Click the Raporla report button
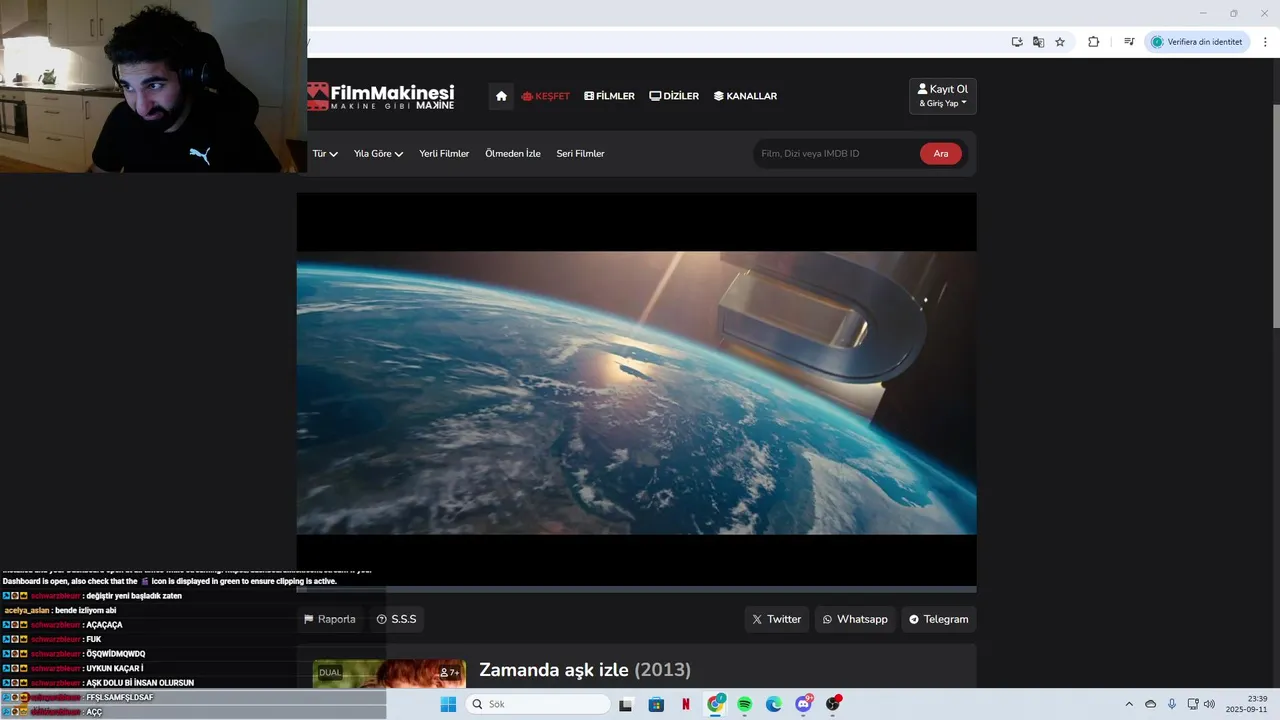 pyautogui.click(x=330, y=619)
